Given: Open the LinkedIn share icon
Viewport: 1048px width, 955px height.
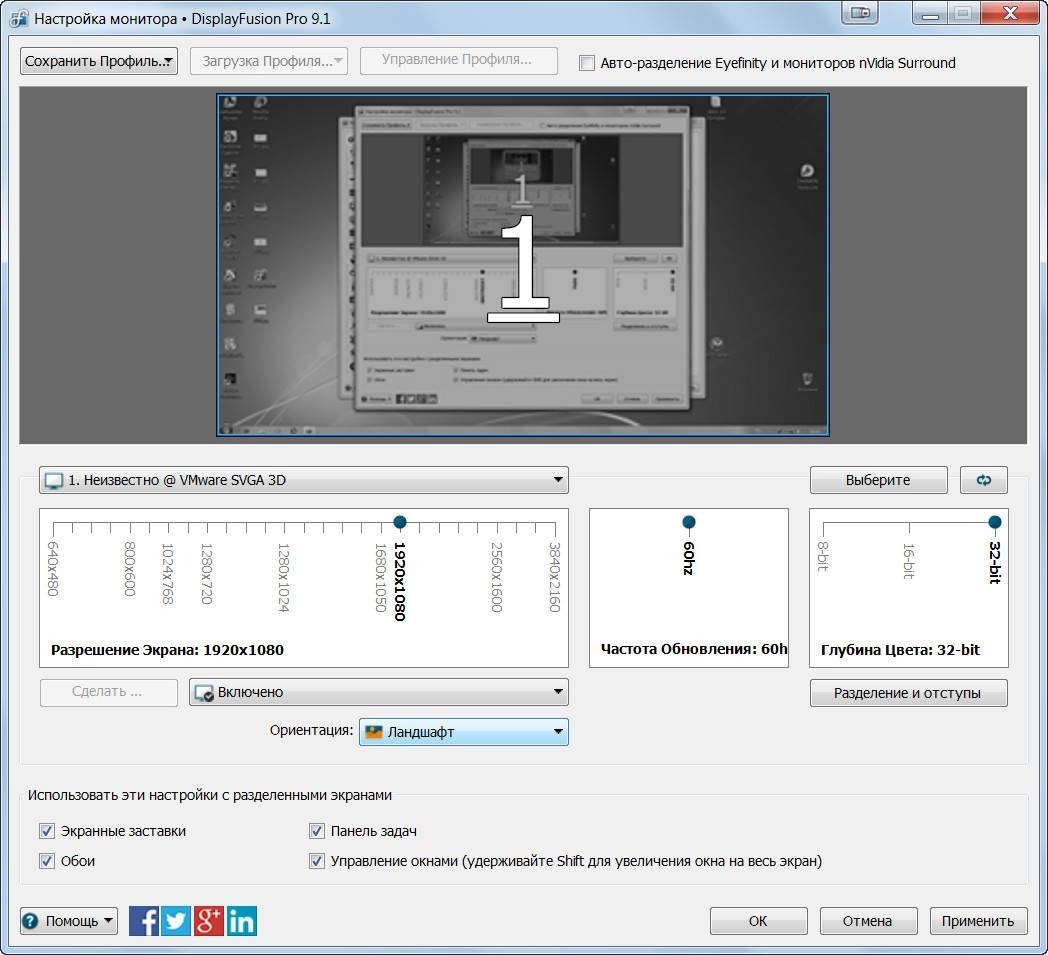Looking at the screenshot, I should tap(241, 921).
